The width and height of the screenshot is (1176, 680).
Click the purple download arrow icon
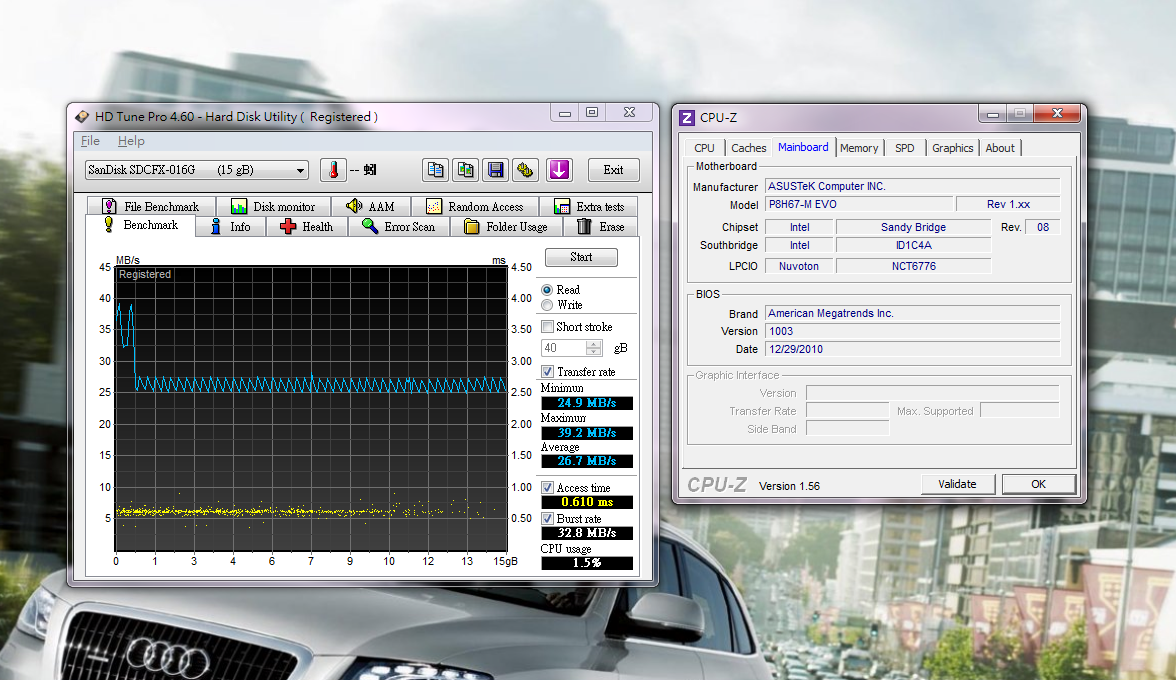pos(559,170)
